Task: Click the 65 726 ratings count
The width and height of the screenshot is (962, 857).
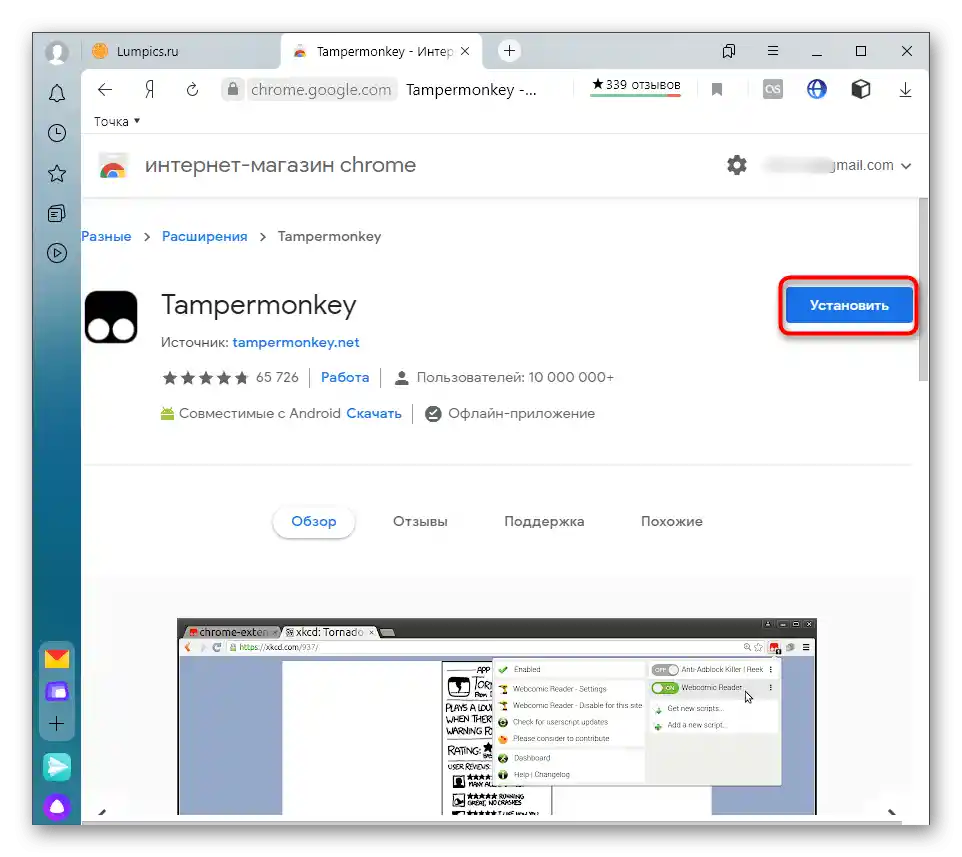Action: (277, 377)
